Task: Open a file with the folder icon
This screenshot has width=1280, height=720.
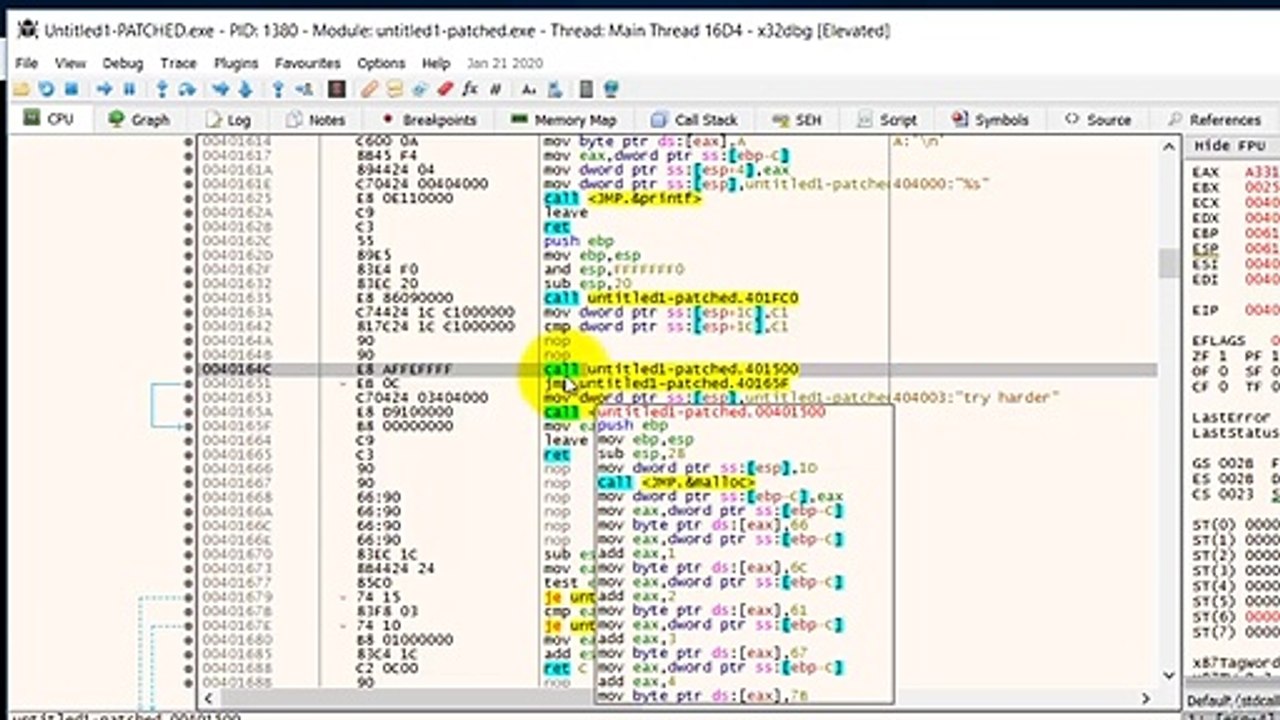Action: click(x=20, y=89)
